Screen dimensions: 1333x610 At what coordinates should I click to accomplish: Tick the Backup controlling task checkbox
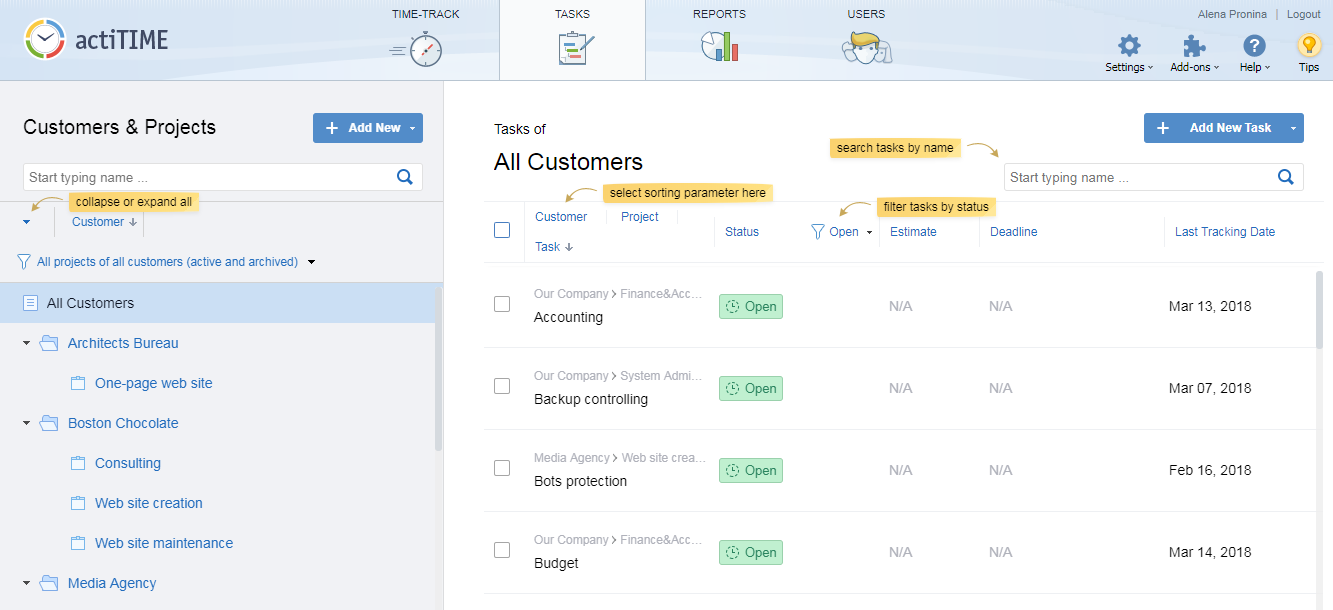click(502, 386)
